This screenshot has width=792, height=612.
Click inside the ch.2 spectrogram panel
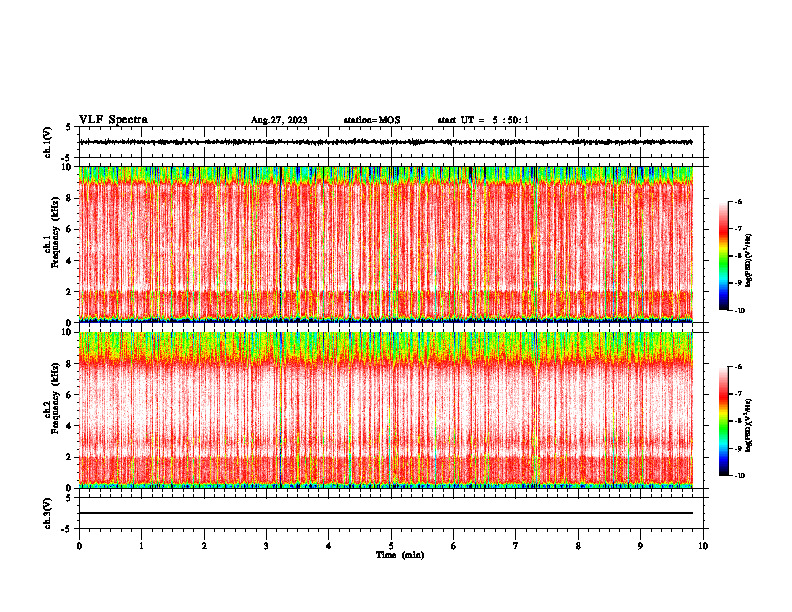click(x=386, y=410)
